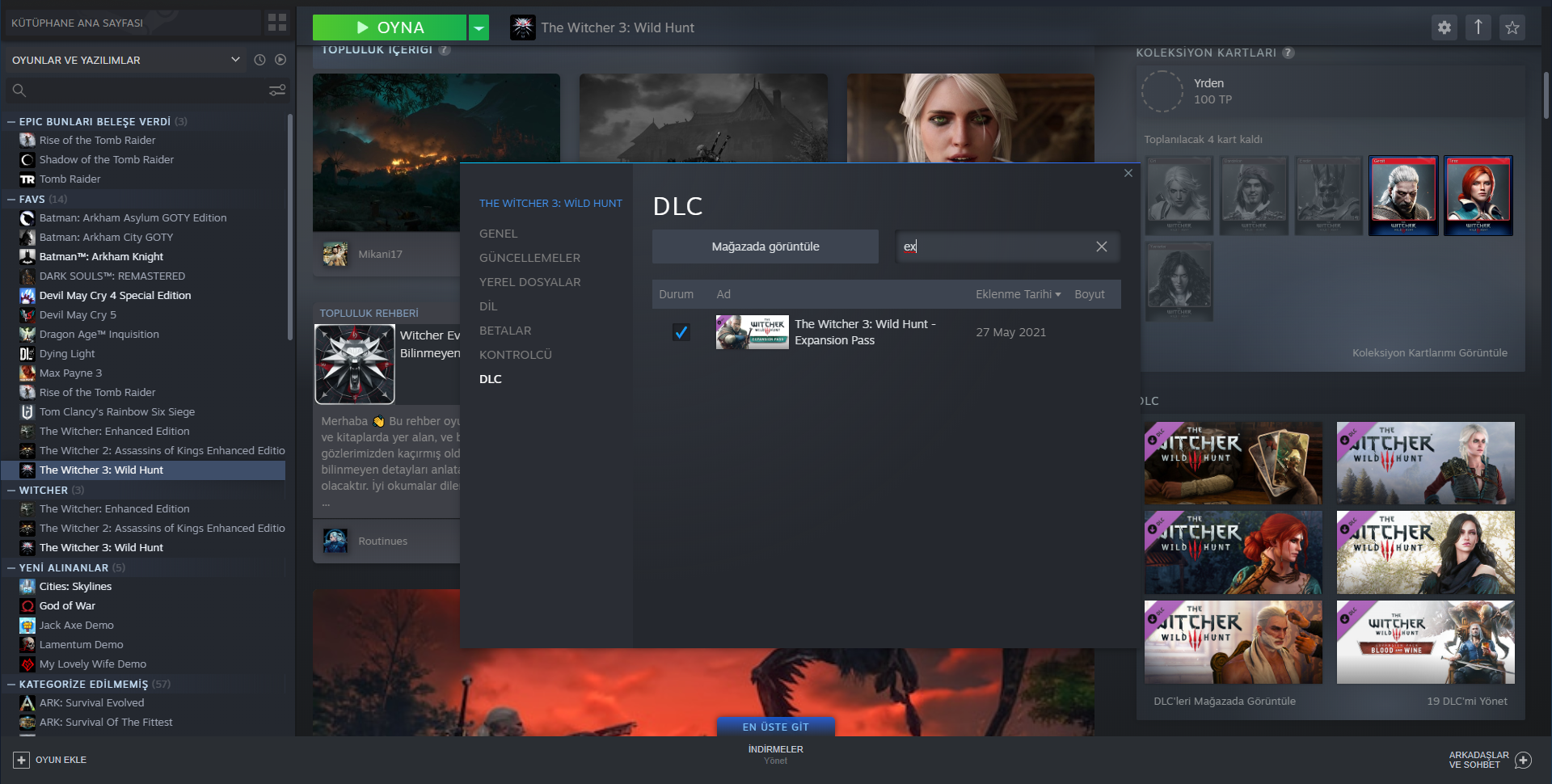Viewport: 1552px width, 784px height.
Task: Collapse Kategorize Edilmemiş category
Action: 11,684
